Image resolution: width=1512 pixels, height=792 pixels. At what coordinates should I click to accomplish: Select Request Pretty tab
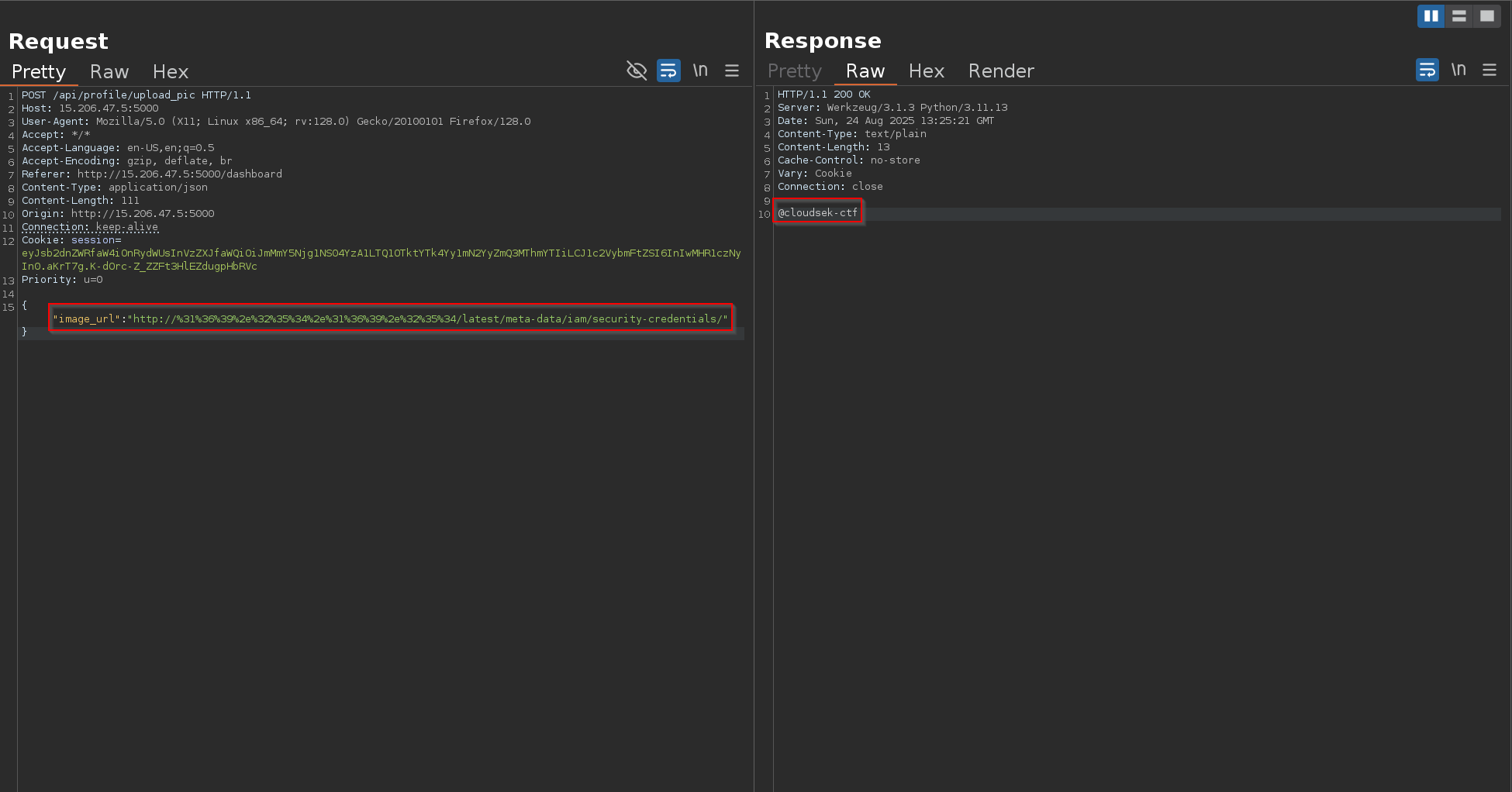[39, 72]
